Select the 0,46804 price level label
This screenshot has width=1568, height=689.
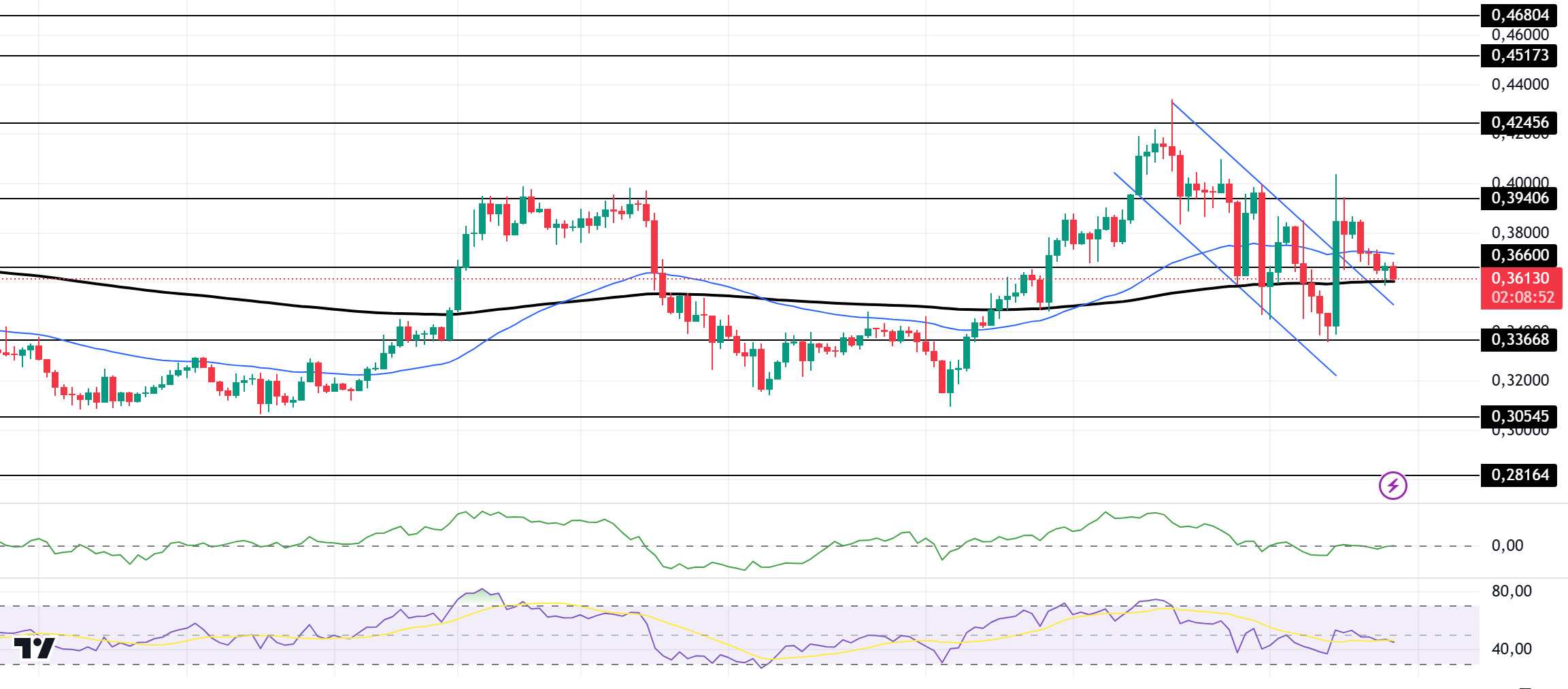[1519, 15]
